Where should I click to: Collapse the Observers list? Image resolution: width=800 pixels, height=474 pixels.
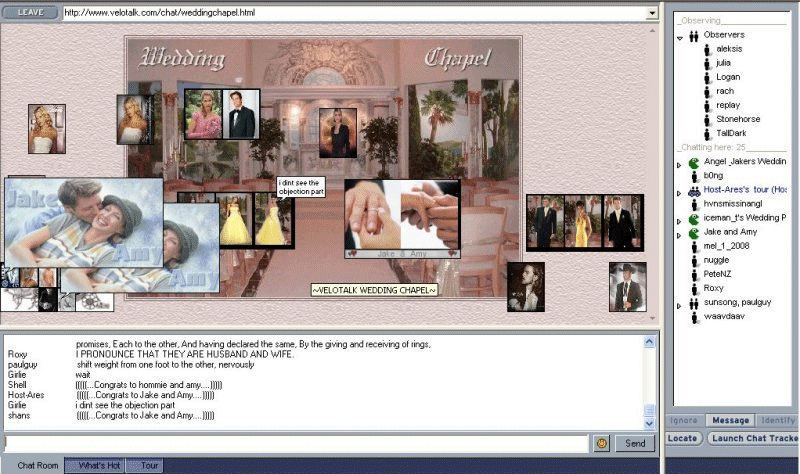pos(680,36)
